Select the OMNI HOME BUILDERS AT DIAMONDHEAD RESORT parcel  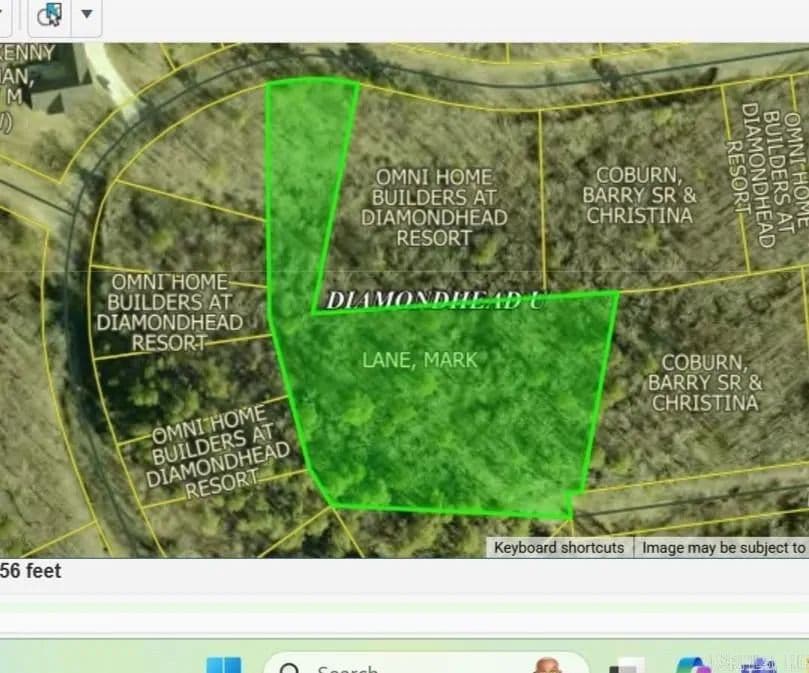click(x=171, y=312)
